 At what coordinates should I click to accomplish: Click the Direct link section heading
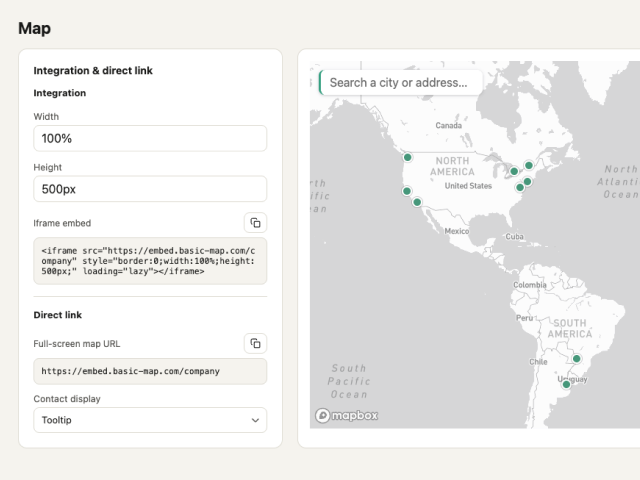coord(58,315)
